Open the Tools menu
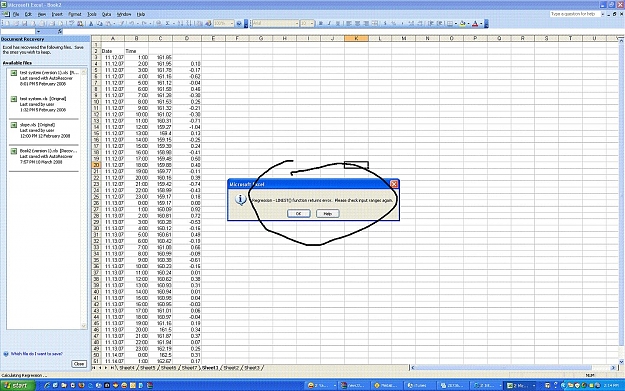The width and height of the screenshot is (625, 391). 92,14
